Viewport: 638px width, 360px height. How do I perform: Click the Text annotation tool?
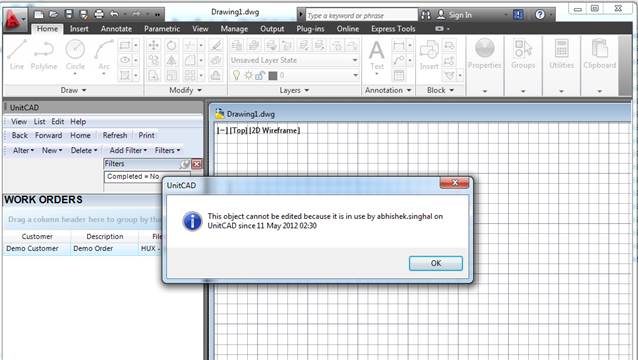376,55
